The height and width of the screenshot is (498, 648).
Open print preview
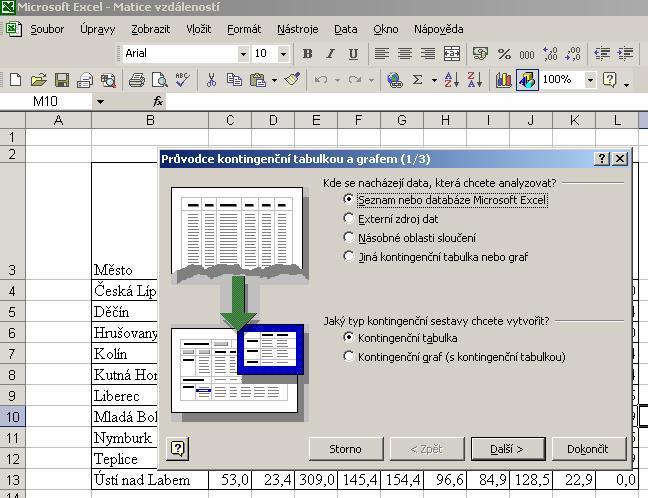[x=160, y=80]
